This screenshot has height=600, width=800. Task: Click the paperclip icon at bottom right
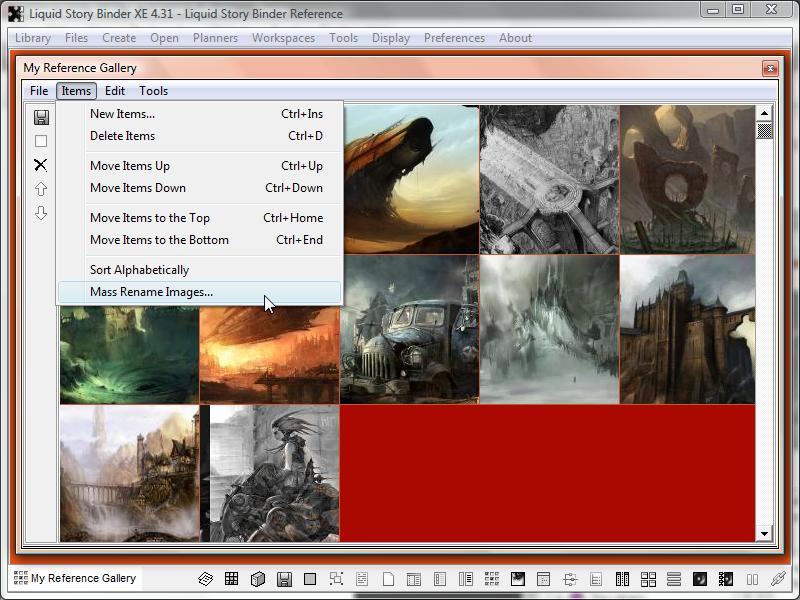coord(778,579)
